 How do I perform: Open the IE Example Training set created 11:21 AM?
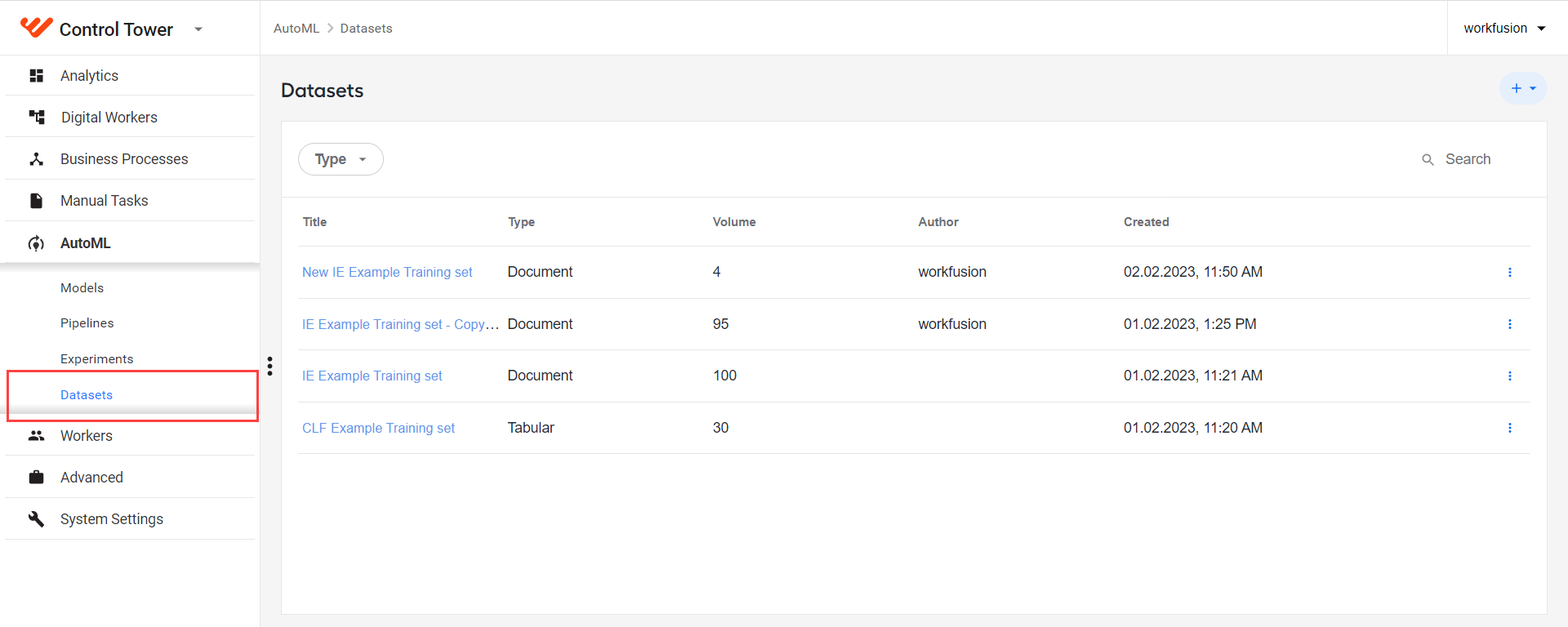pyautogui.click(x=372, y=376)
